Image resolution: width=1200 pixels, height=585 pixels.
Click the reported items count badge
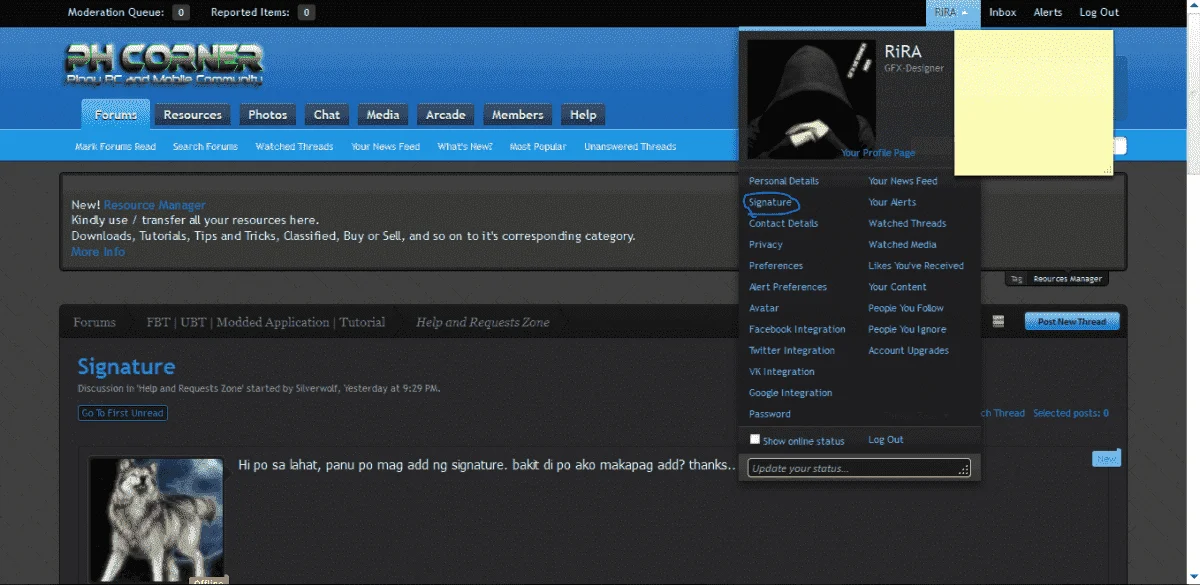tap(306, 13)
